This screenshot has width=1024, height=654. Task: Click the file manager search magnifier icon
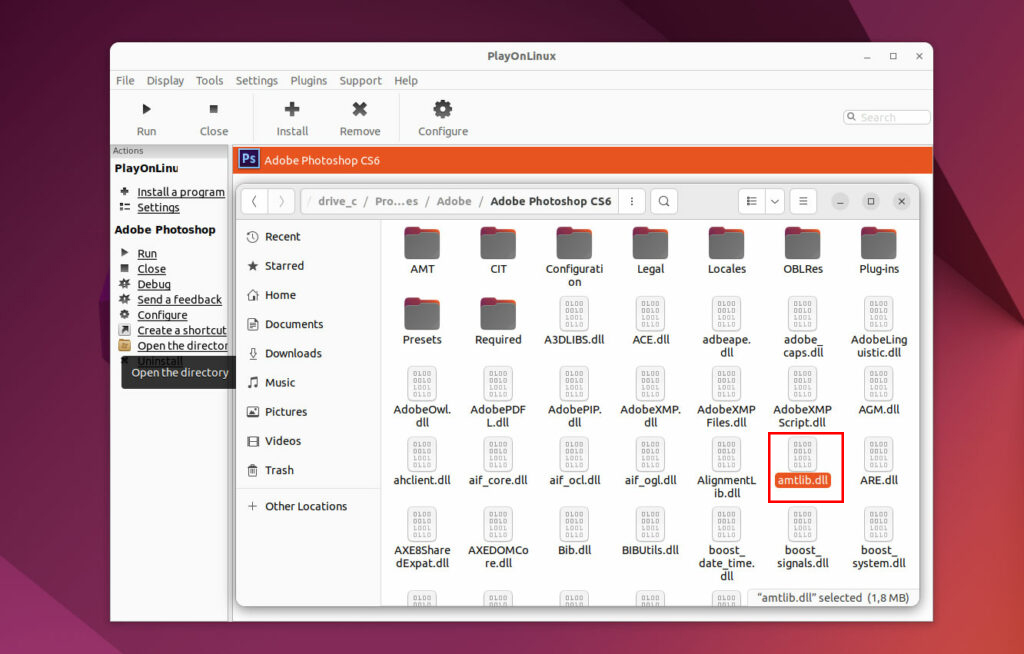coord(663,201)
